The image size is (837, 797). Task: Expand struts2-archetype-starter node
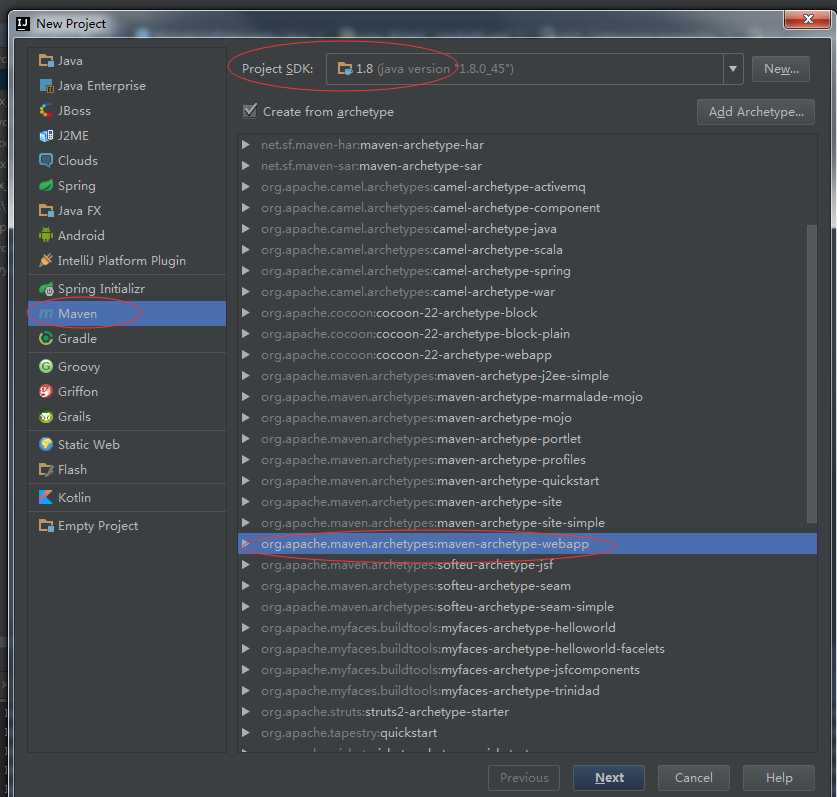(x=246, y=712)
